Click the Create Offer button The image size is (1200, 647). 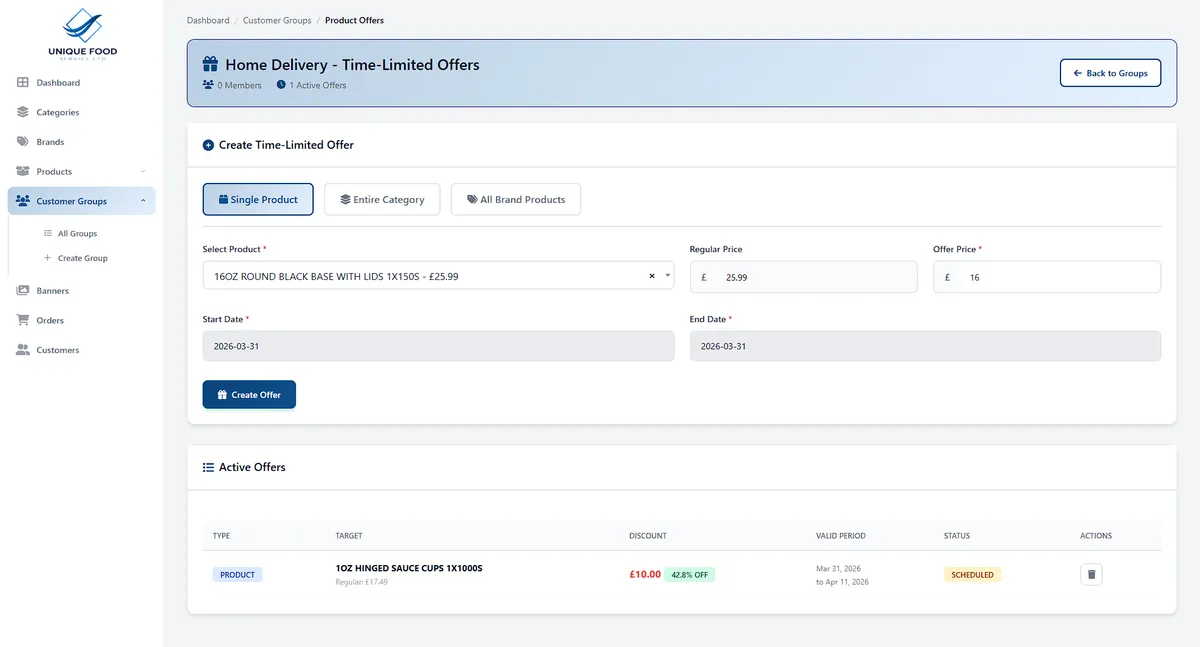249,395
